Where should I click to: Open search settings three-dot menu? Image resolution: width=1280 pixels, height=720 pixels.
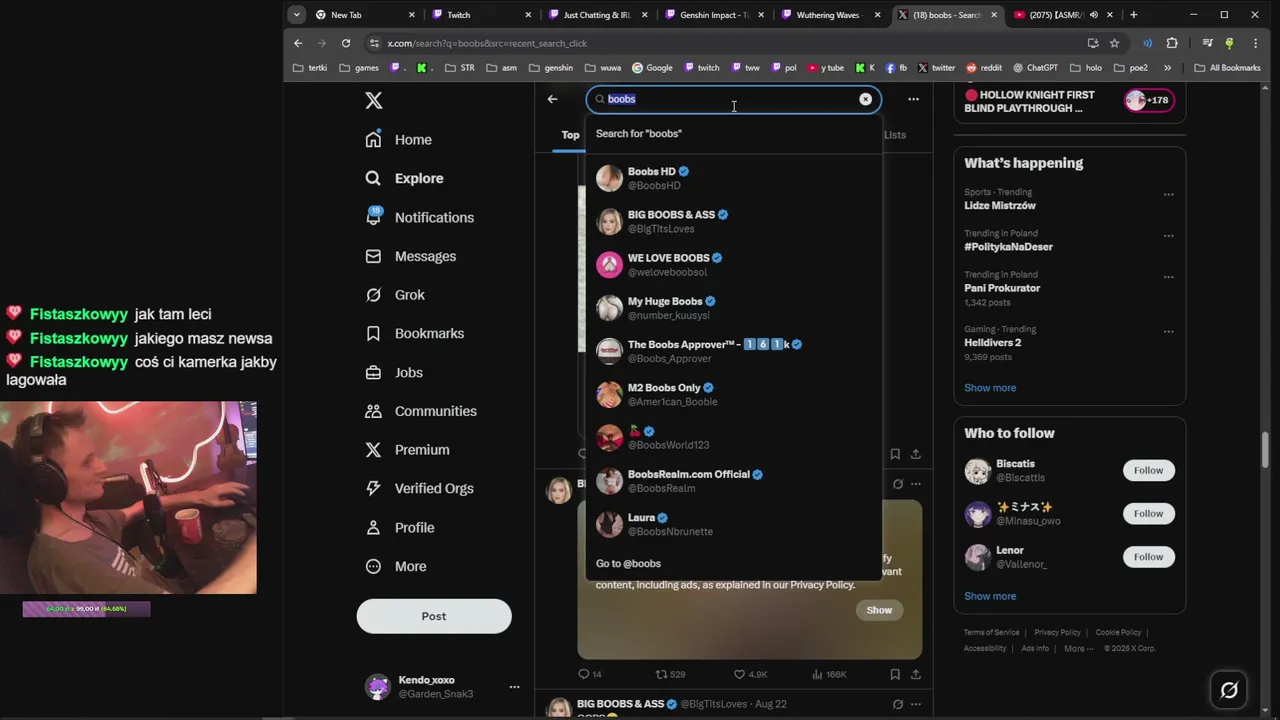pyautogui.click(x=913, y=99)
